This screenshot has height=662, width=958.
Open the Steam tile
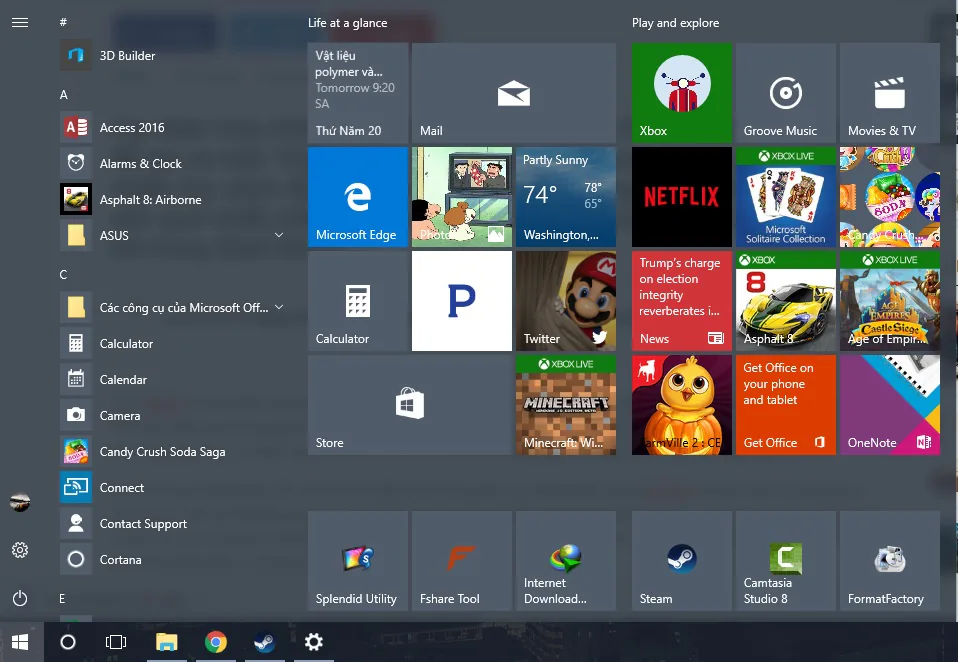(x=682, y=561)
